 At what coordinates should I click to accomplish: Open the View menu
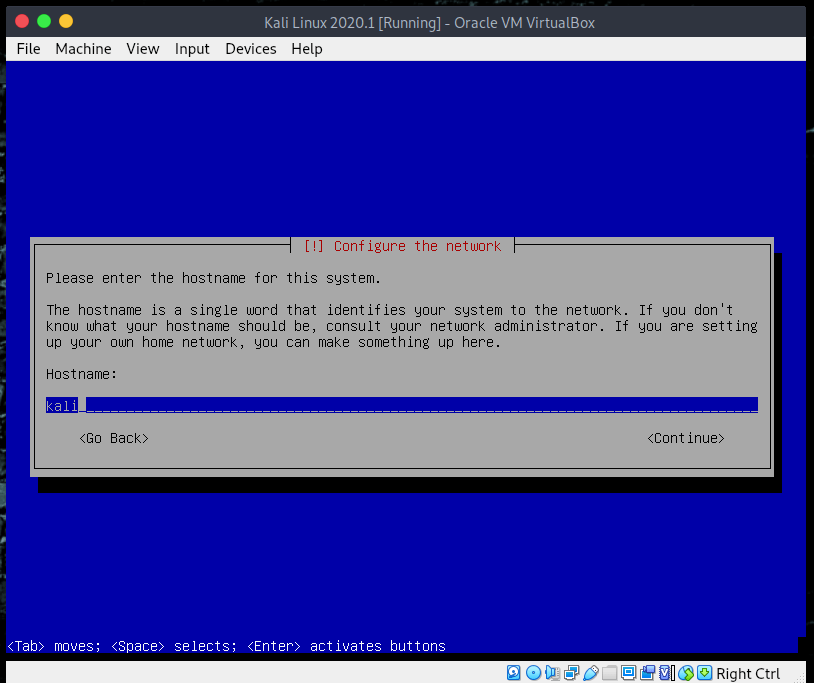coord(143,49)
